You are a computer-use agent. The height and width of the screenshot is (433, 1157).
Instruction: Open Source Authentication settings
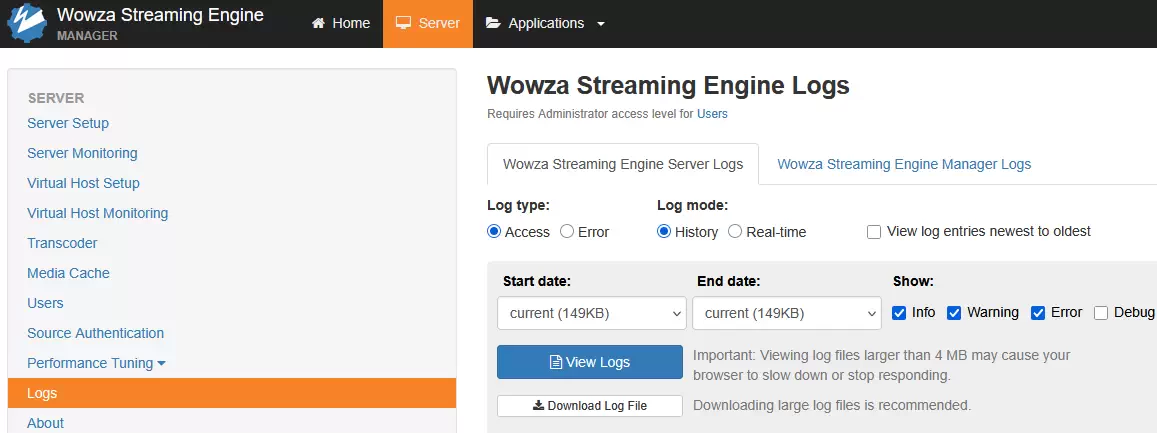pos(95,333)
